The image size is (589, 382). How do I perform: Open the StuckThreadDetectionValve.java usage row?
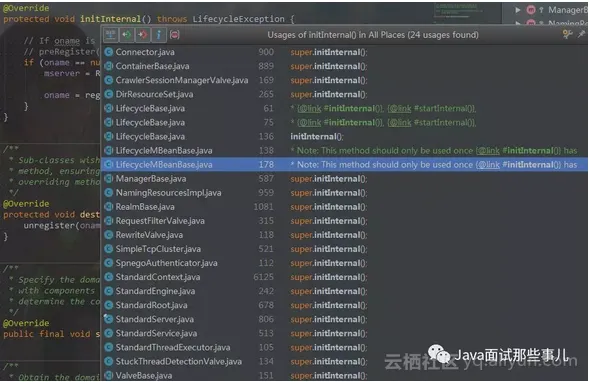pyautogui.click(x=344, y=361)
